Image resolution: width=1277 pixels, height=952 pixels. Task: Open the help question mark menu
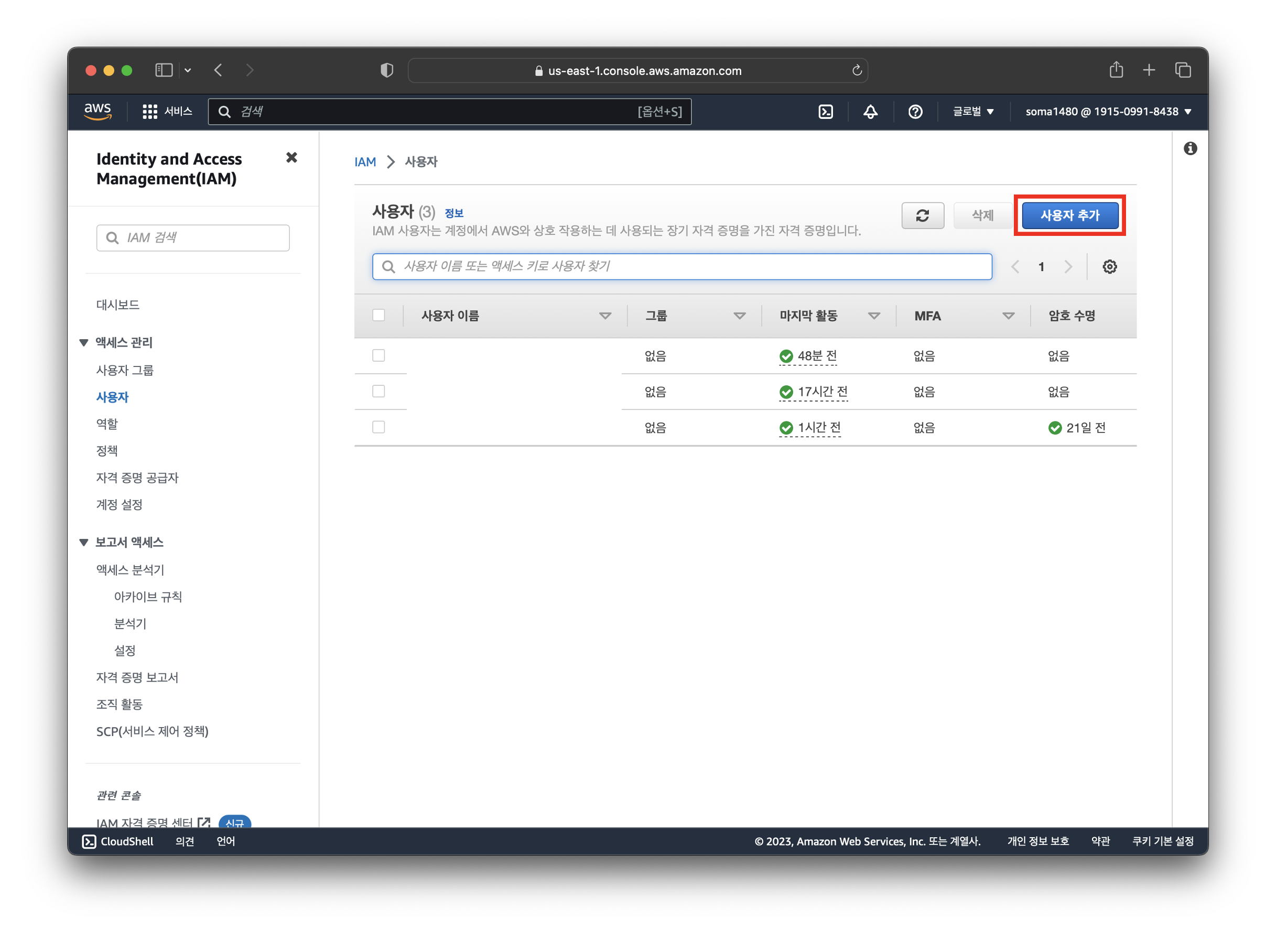tap(915, 111)
